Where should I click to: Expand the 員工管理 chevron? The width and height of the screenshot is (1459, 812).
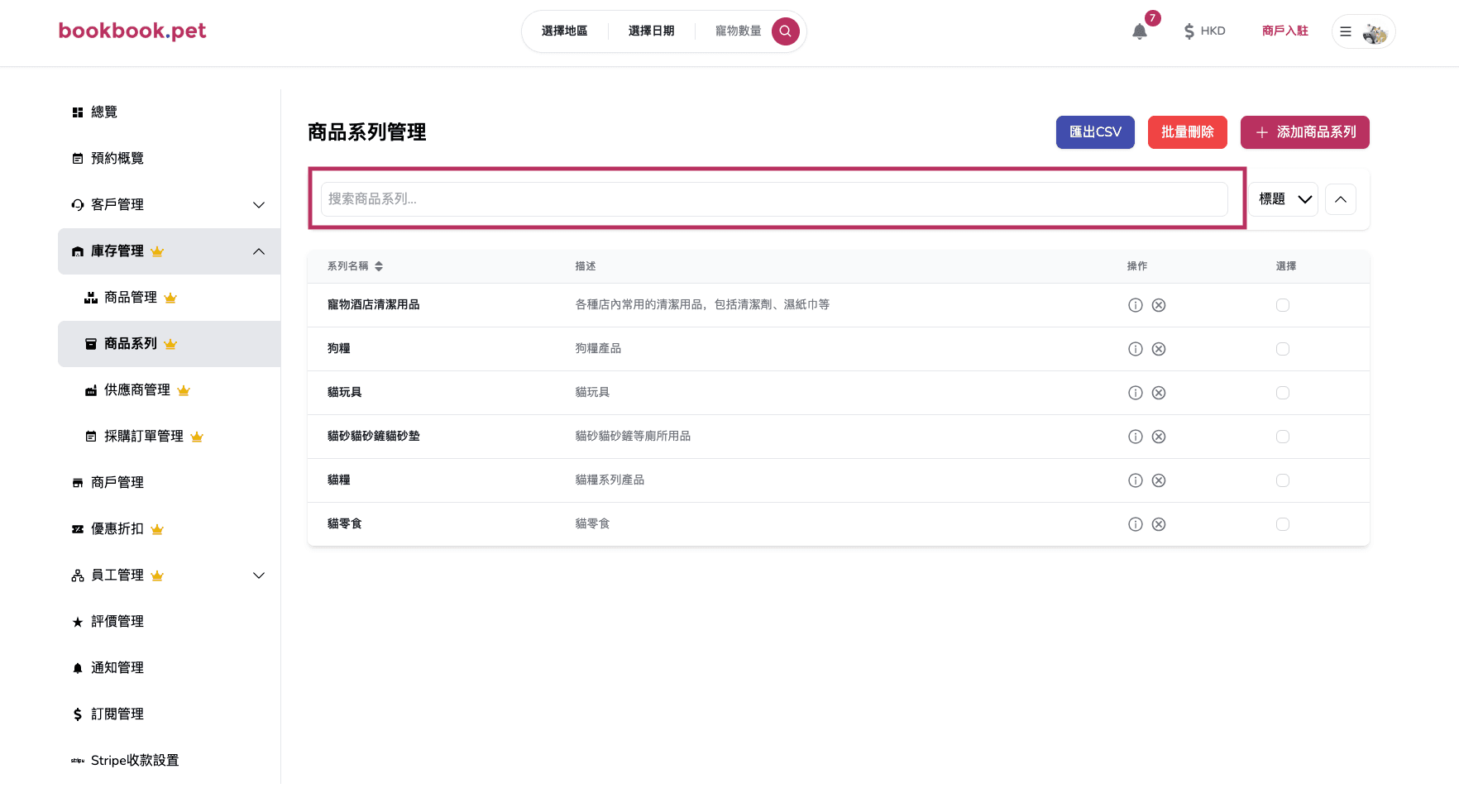[x=259, y=576]
